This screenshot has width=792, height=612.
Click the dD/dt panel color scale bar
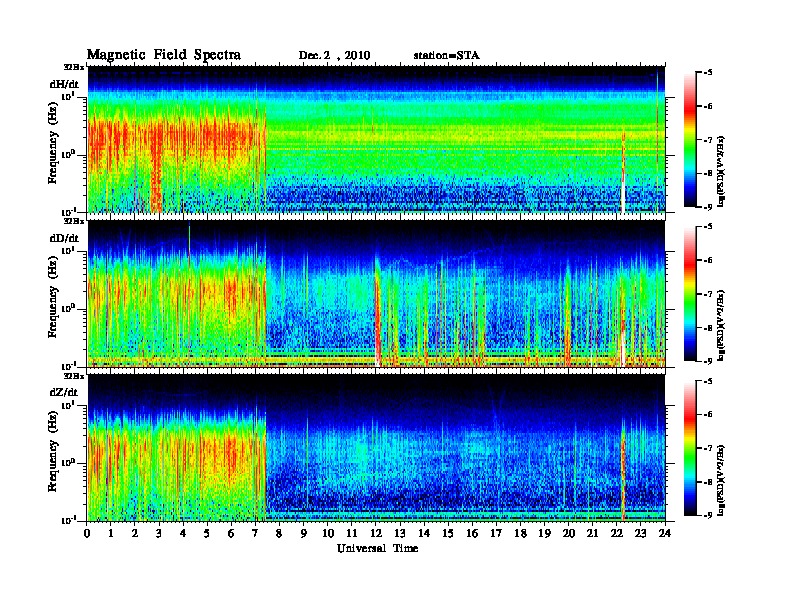[690, 293]
